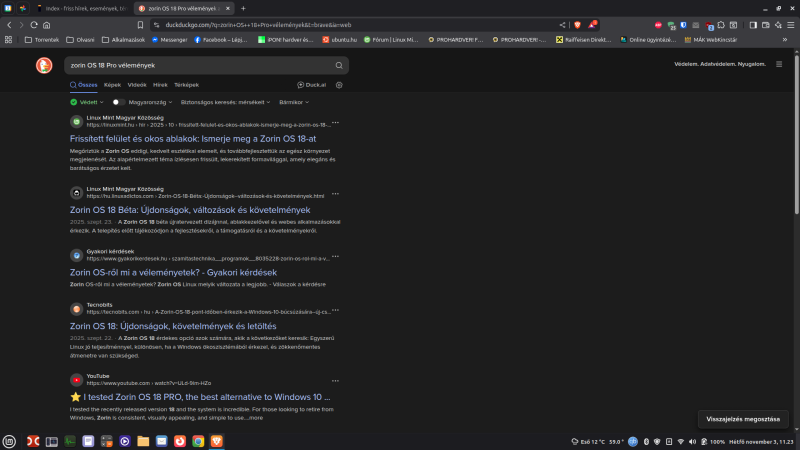The height and width of the screenshot is (450, 800).
Task: Open the Brave Wallet icon
Action: (x=766, y=24)
